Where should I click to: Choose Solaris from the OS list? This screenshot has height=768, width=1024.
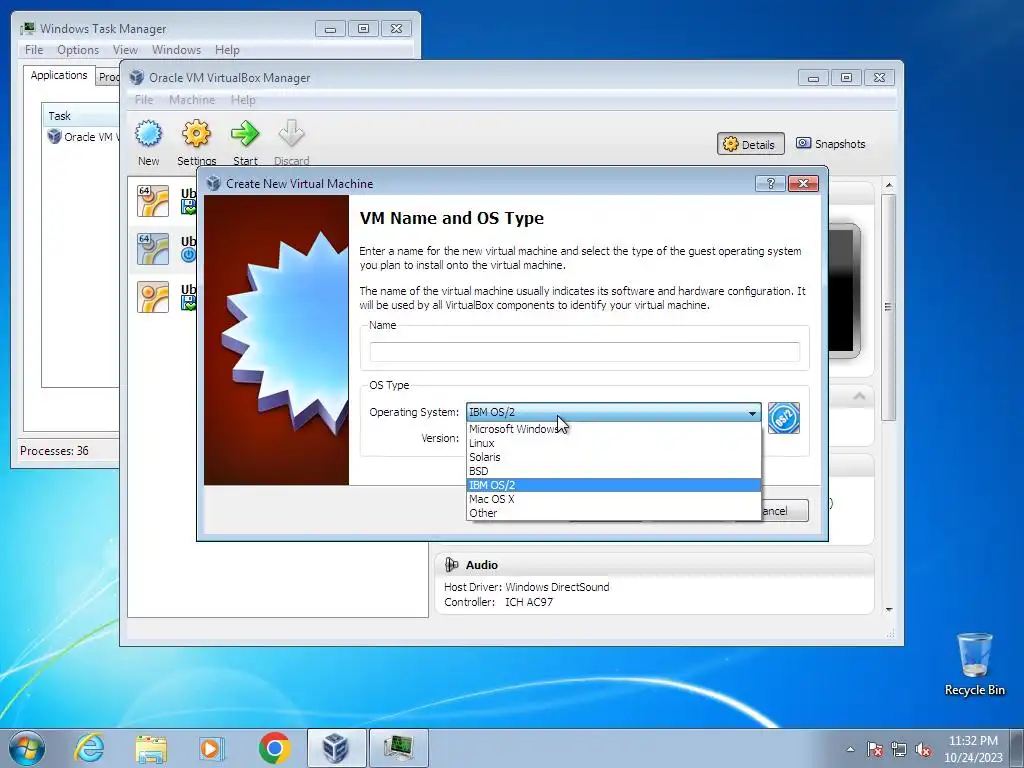point(614,457)
